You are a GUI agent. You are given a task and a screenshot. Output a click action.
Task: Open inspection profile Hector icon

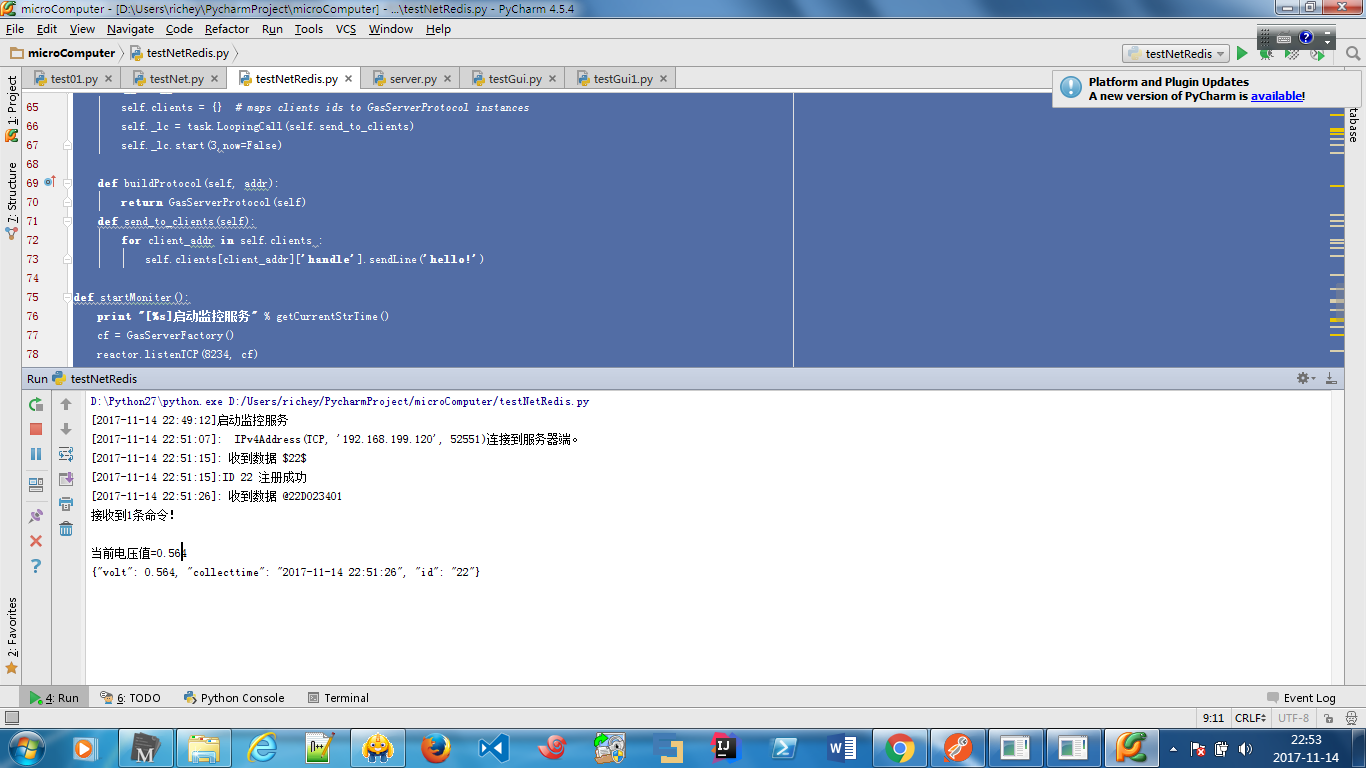point(1349,718)
